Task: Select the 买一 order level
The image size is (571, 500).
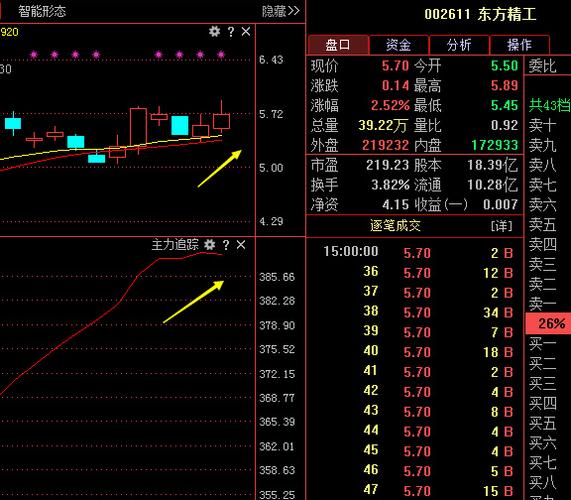Action: pos(542,344)
